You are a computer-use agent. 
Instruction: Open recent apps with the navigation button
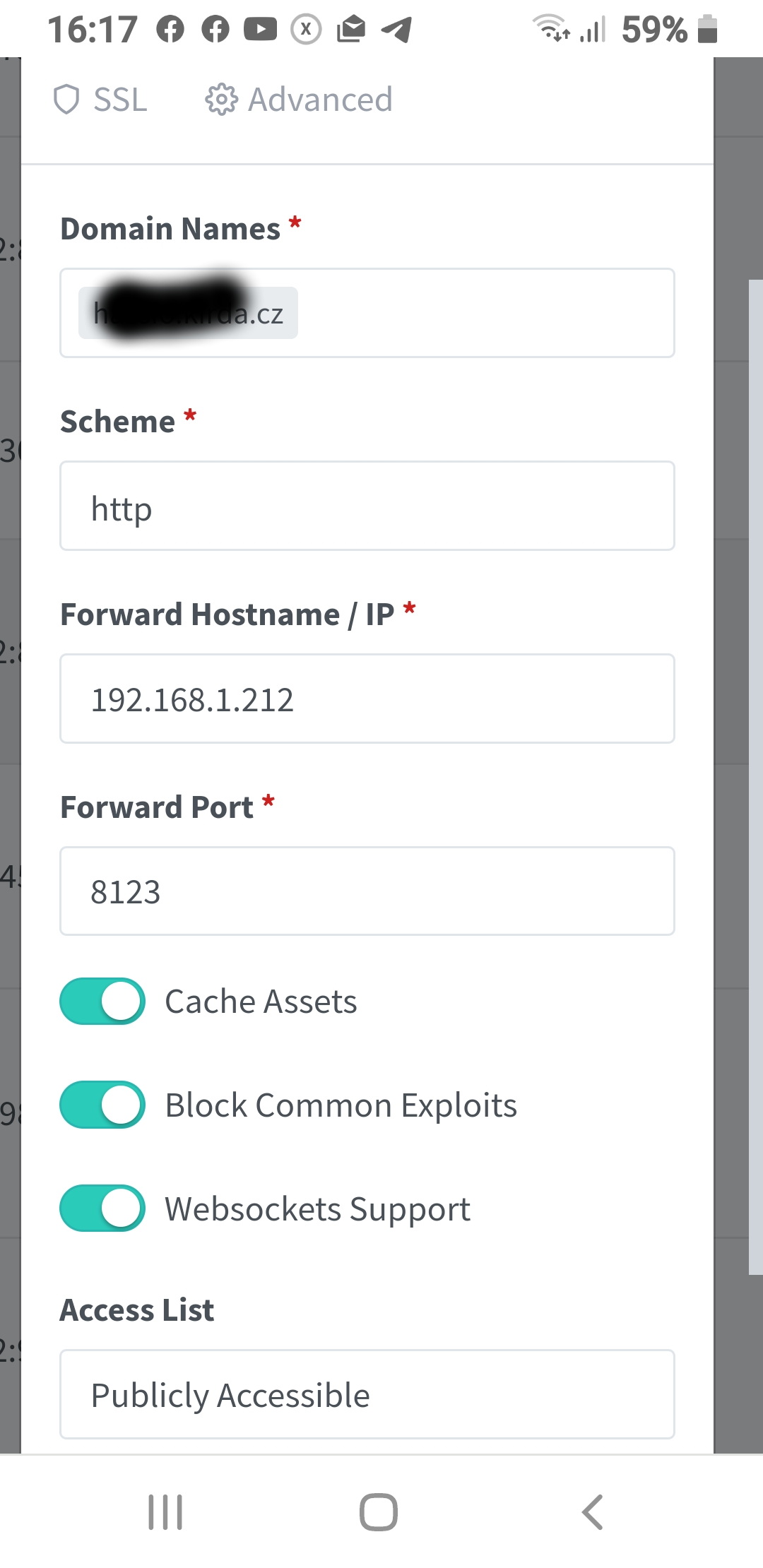(x=165, y=1512)
